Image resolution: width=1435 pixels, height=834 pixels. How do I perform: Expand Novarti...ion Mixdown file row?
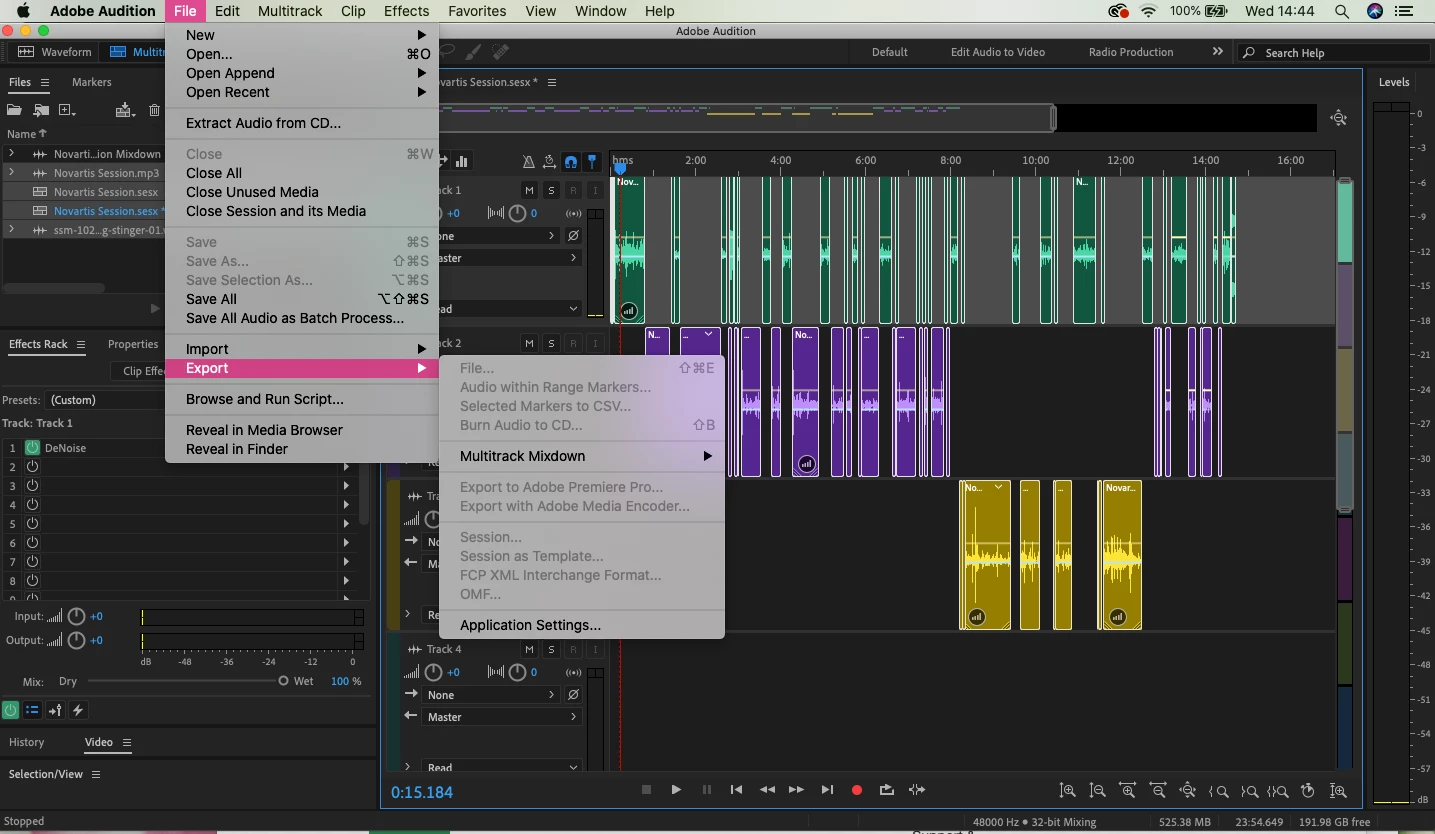11,154
